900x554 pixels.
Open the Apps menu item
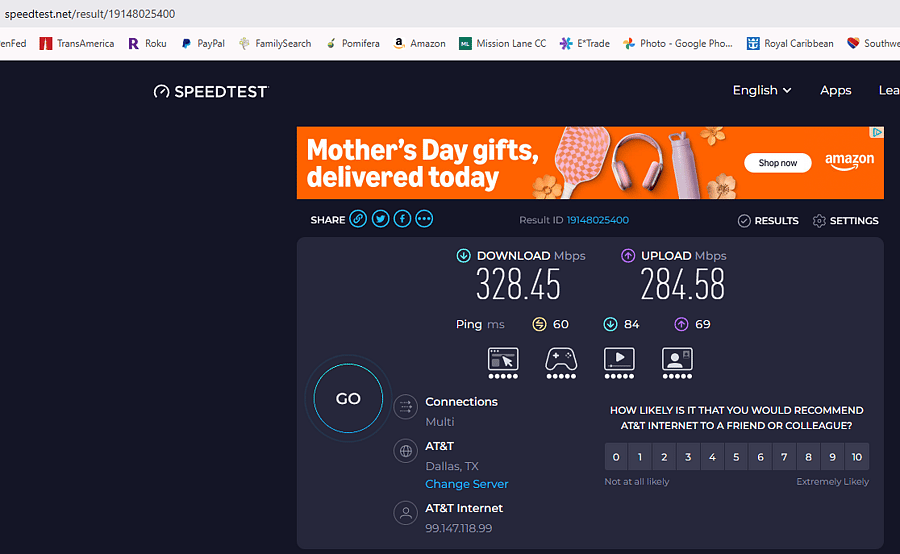(836, 90)
